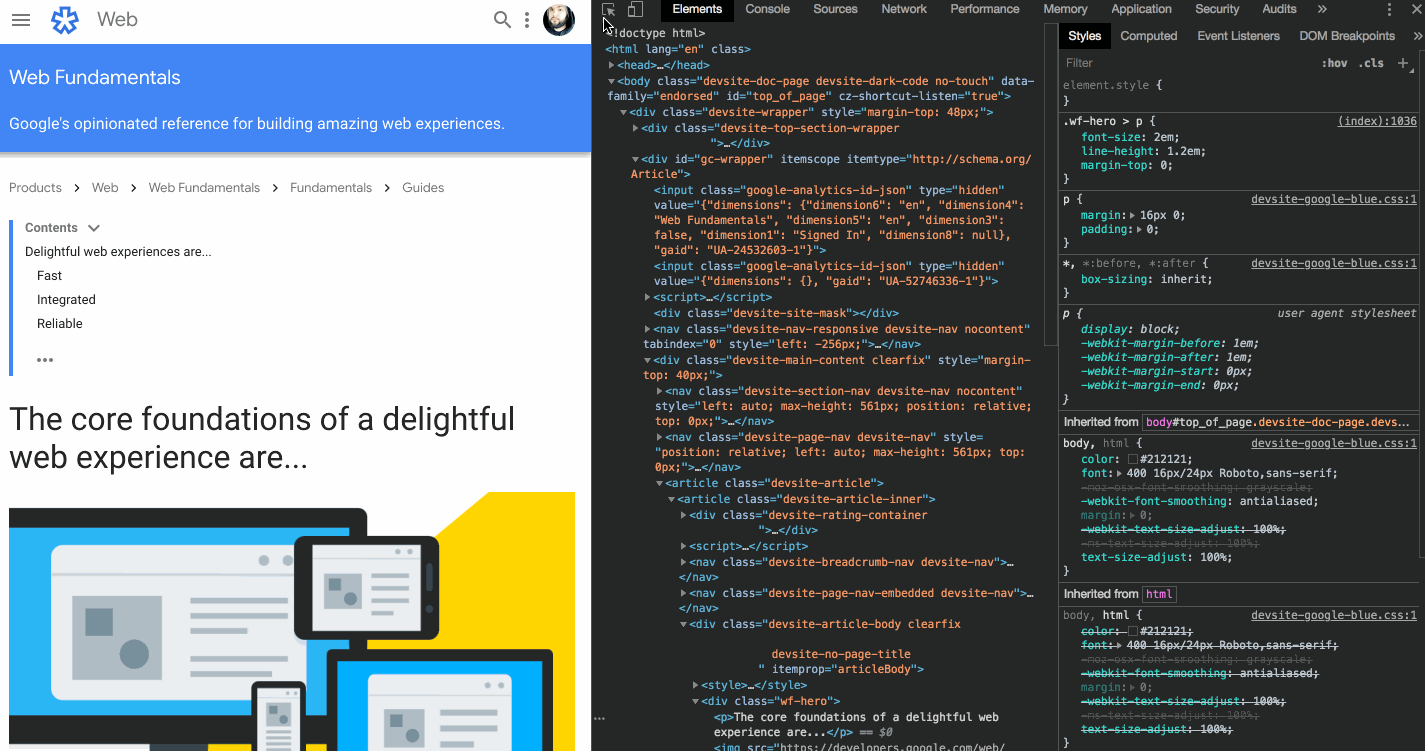Show more DevTools panel tabs

[1322, 9]
